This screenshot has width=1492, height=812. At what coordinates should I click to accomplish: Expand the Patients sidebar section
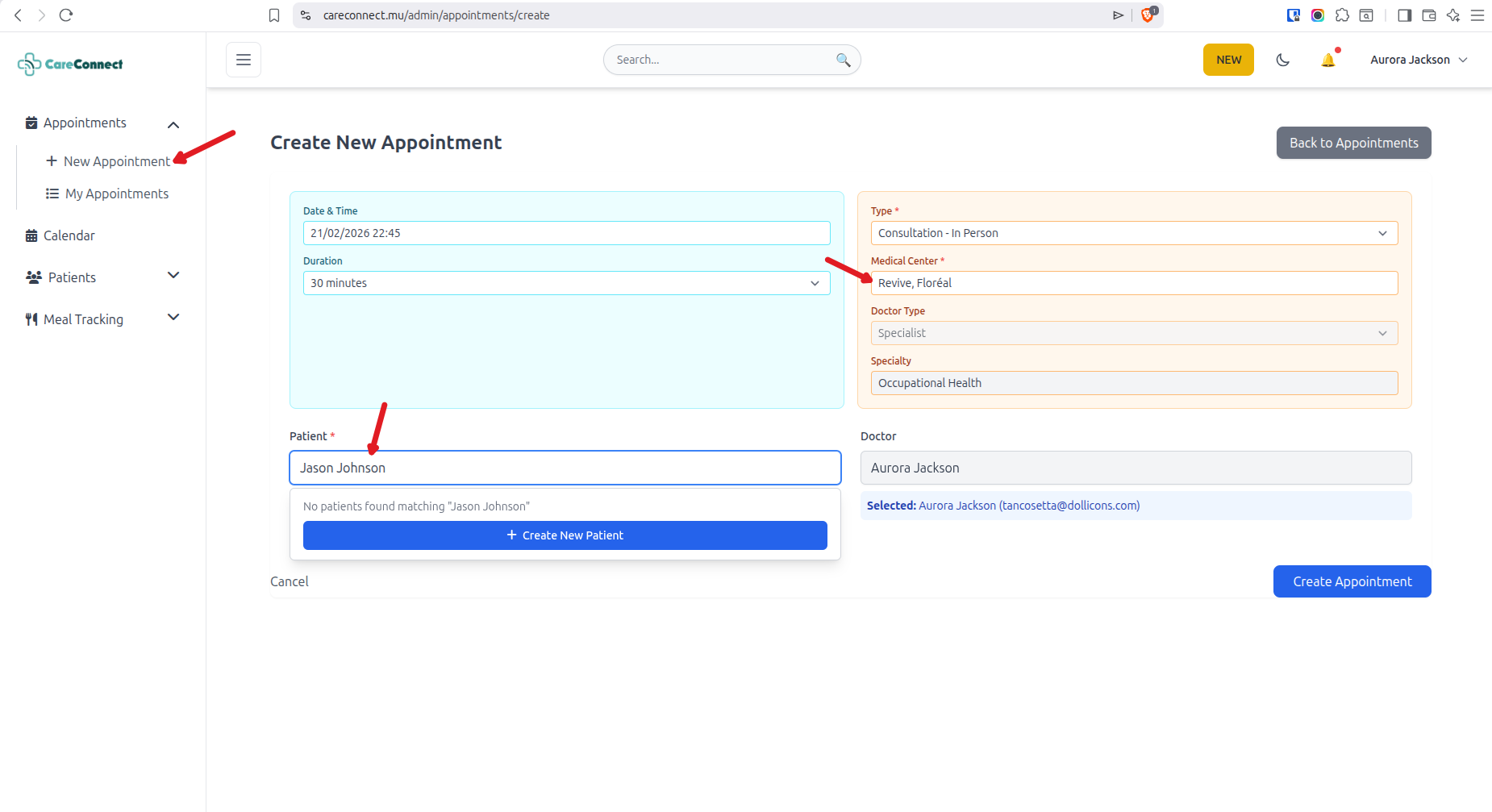173,276
